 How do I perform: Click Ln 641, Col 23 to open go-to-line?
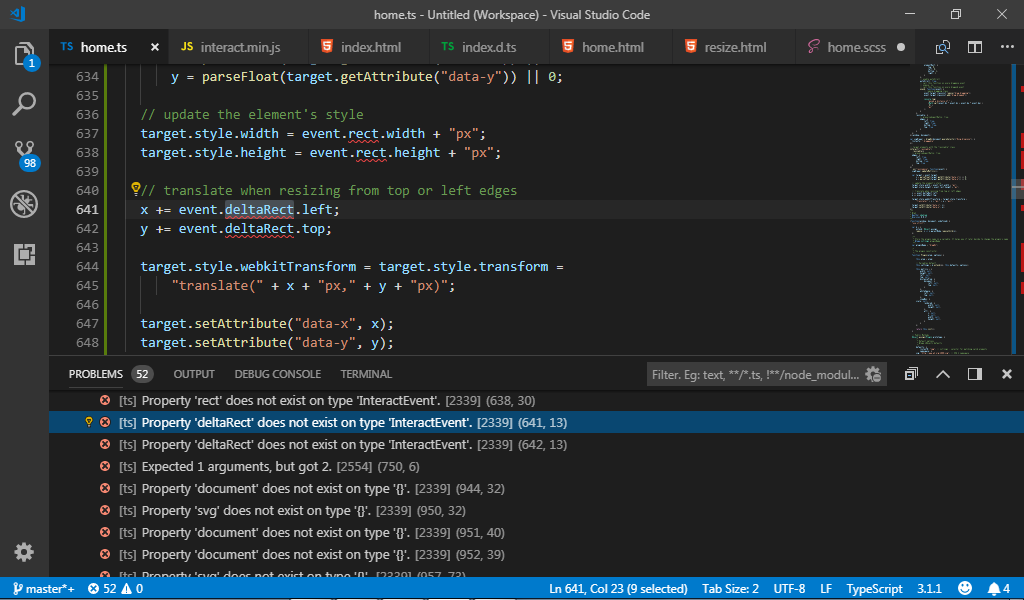tap(618, 588)
